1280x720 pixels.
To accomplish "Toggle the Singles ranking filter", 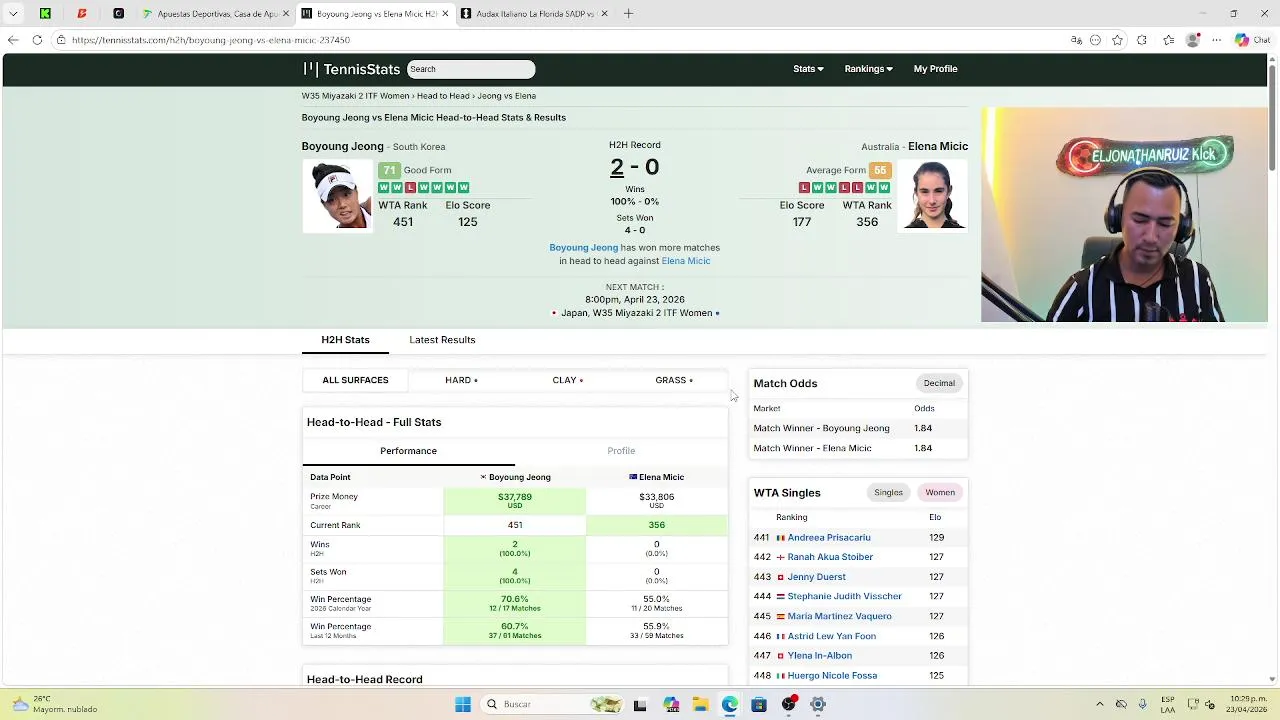I will (888, 492).
